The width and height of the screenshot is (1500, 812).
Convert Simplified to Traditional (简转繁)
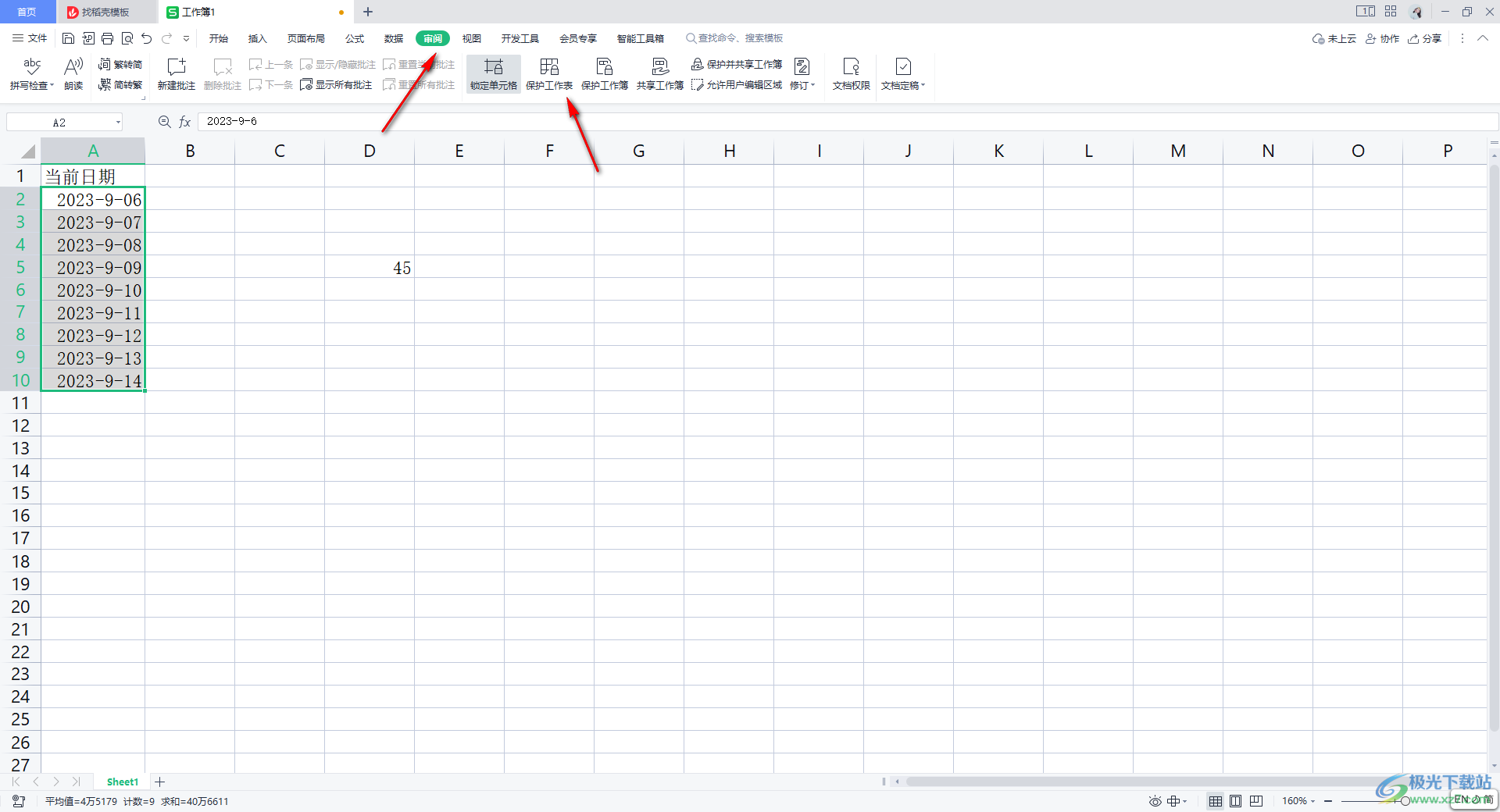coord(120,84)
